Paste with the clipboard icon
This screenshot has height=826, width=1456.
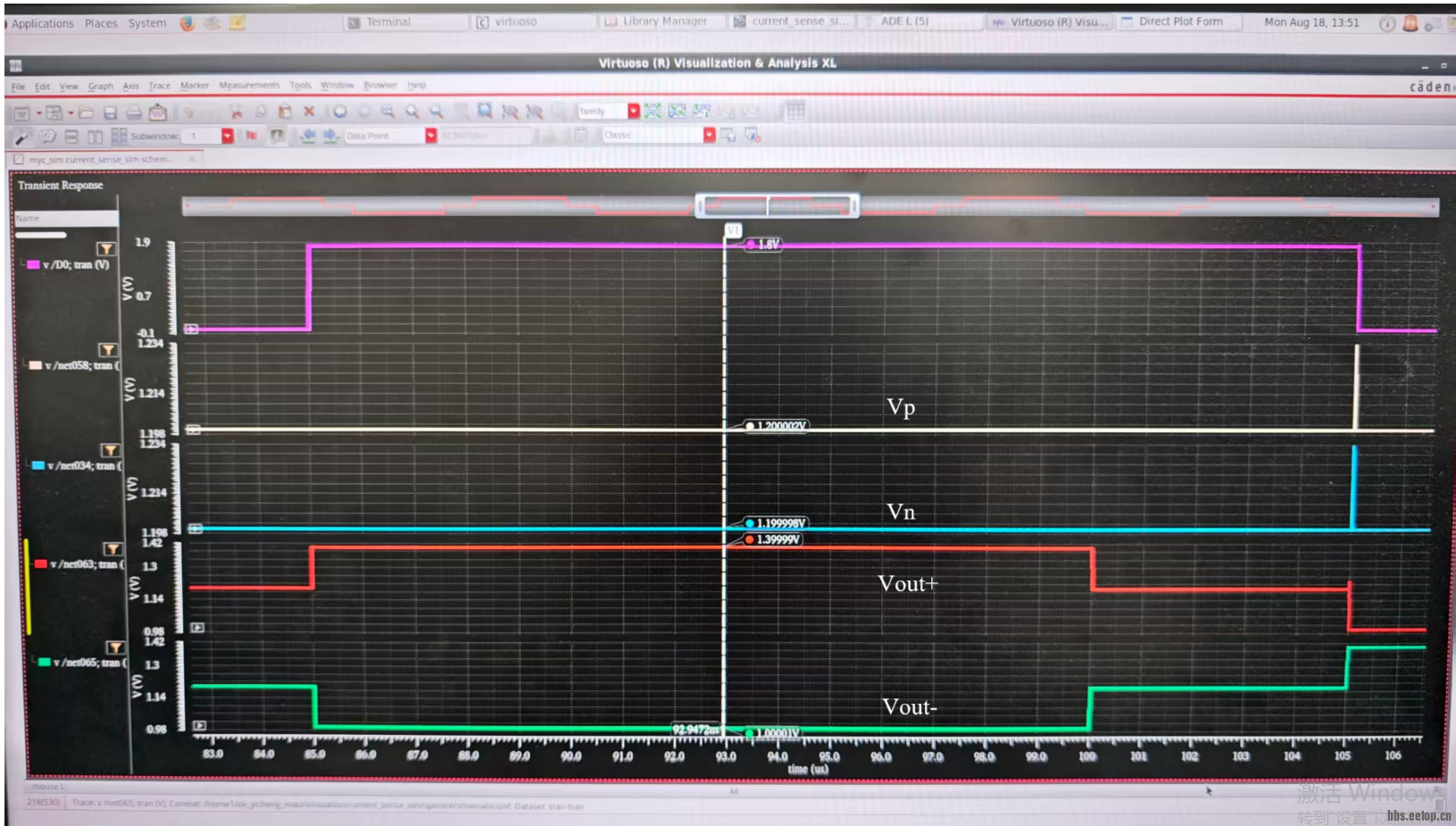285,112
